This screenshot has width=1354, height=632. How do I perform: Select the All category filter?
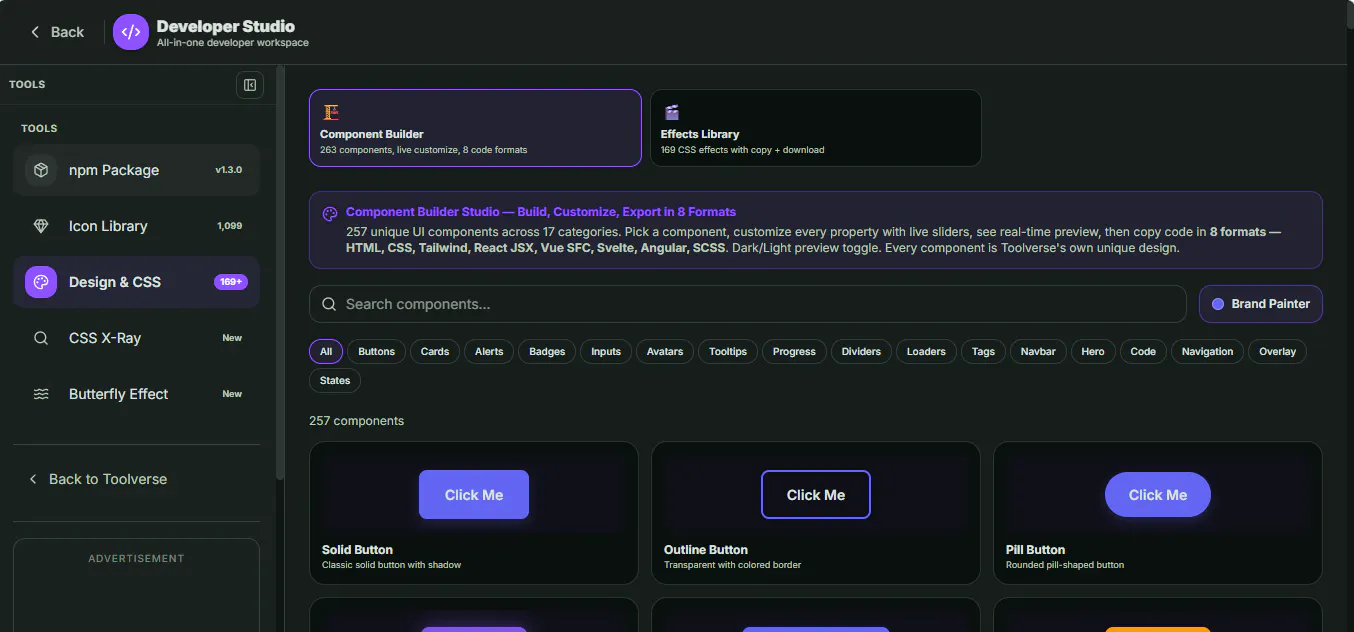326,352
